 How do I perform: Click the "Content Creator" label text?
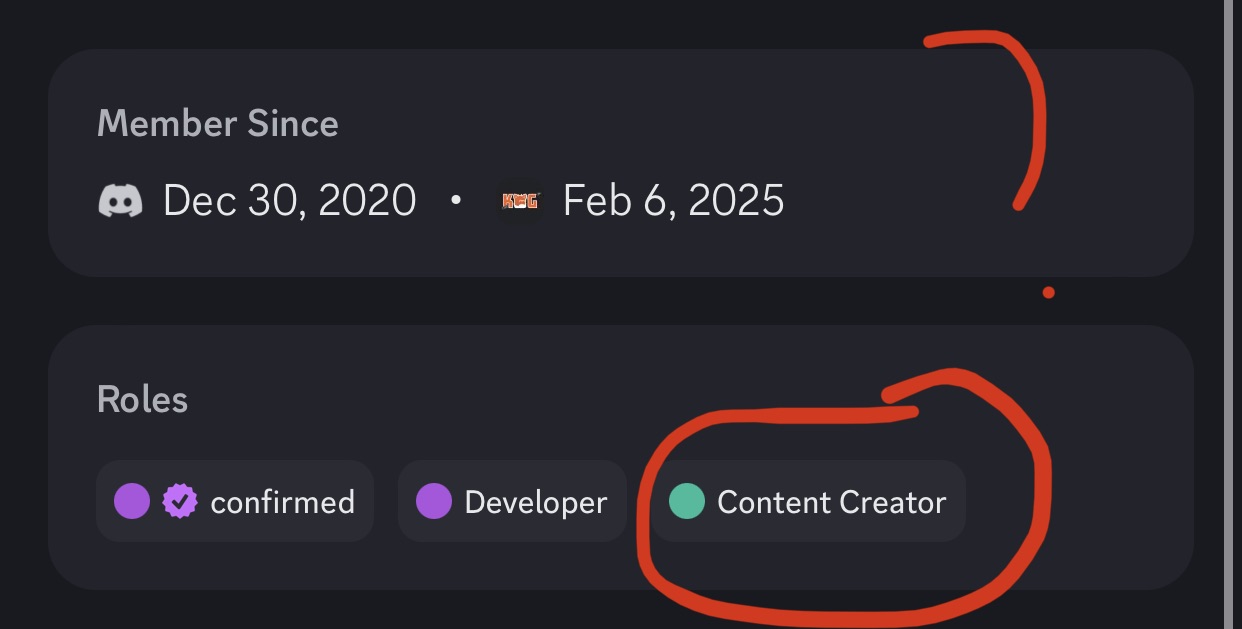click(832, 502)
